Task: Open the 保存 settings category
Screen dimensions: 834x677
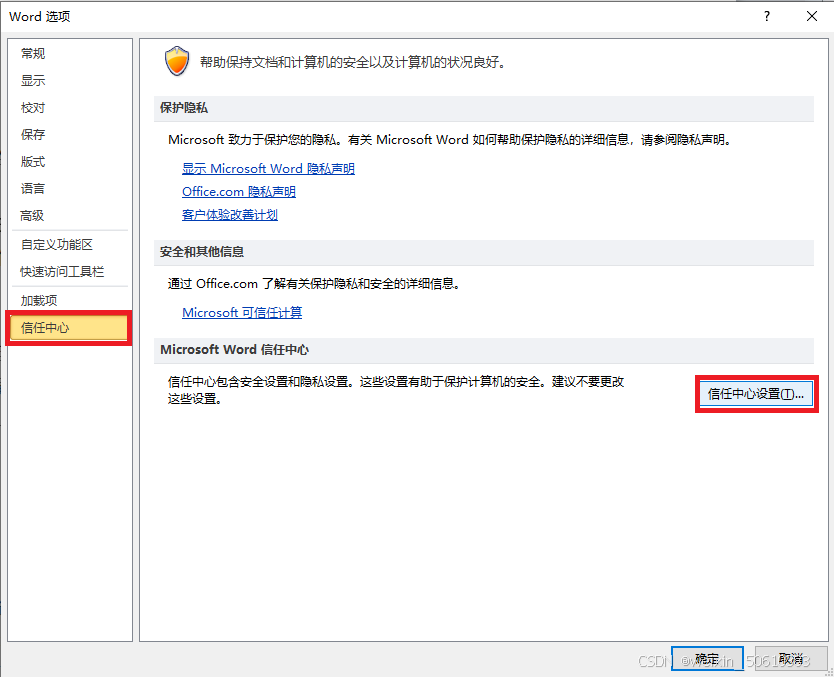Action: [33, 135]
